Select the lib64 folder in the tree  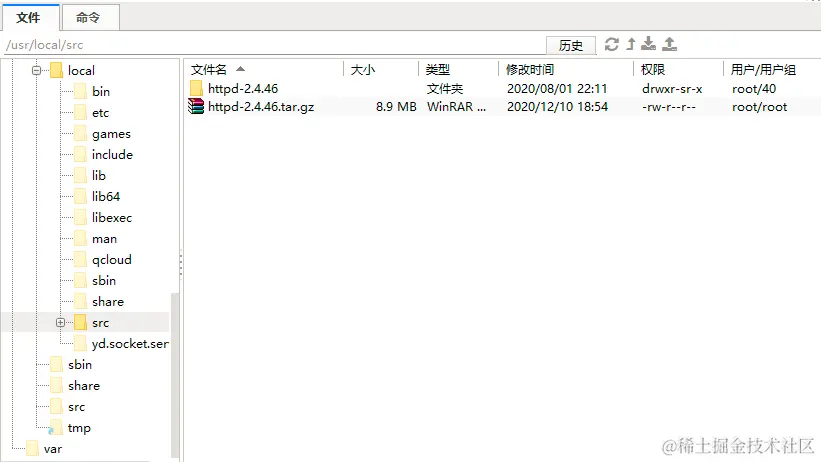(106, 196)
